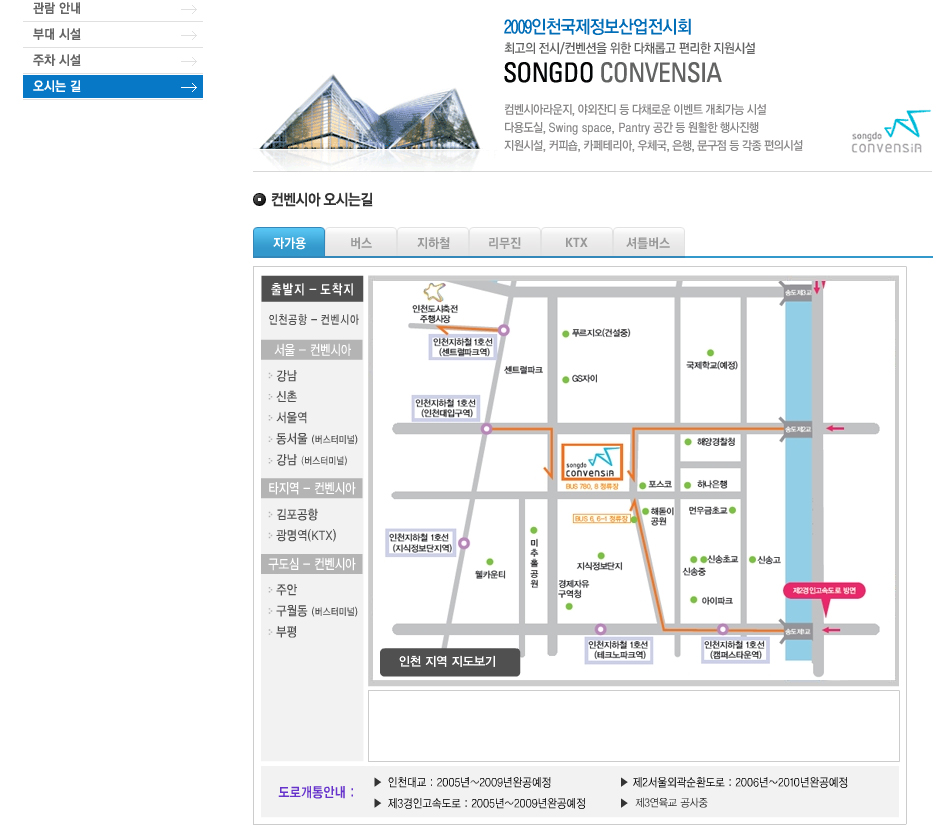Click the 해양경찰청 green marker
The height and width of the screenshot is (831, 952).
[688, 442]
